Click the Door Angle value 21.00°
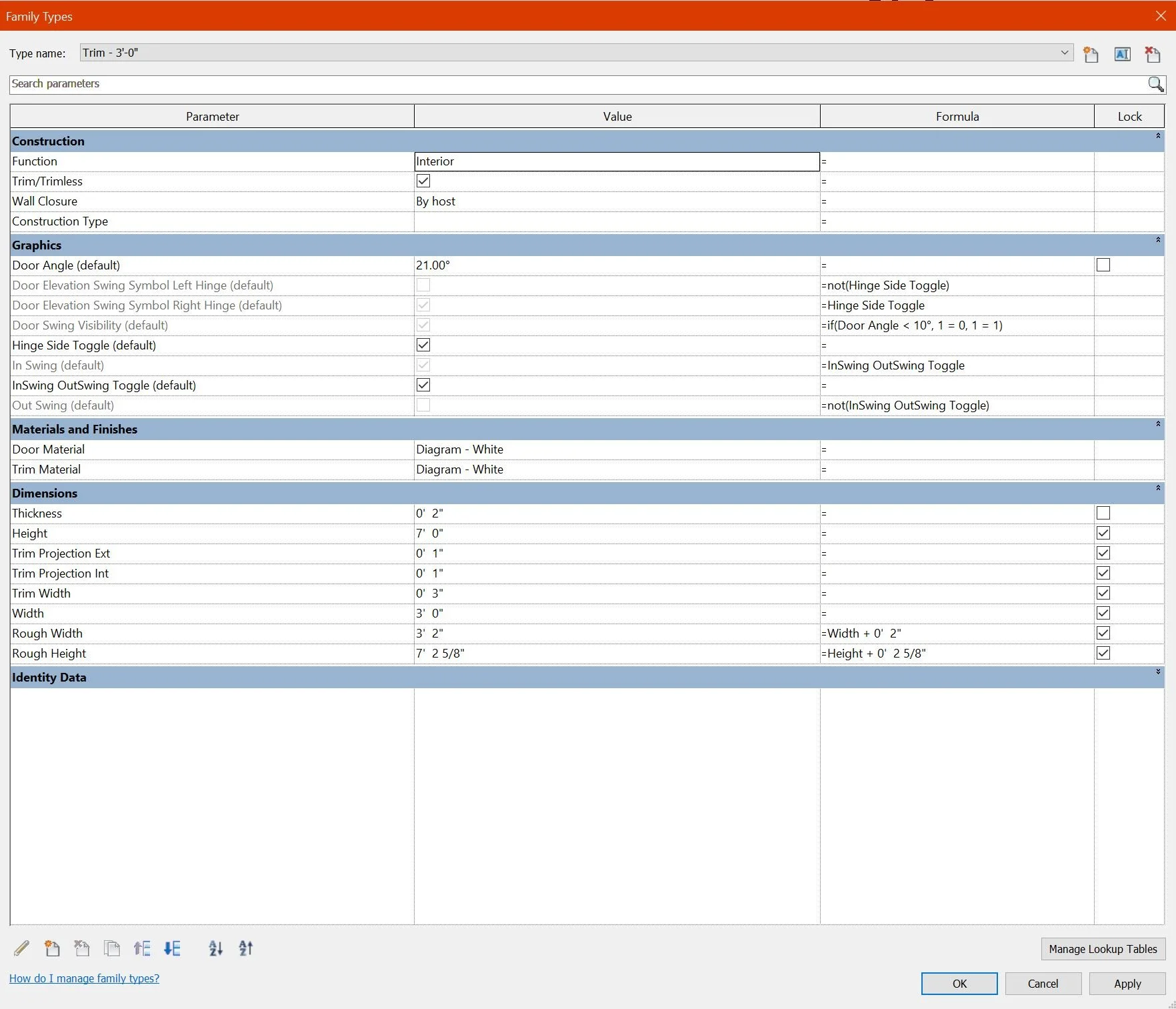The width and height of the screenshot is (1176, 1009). point(617,265)
